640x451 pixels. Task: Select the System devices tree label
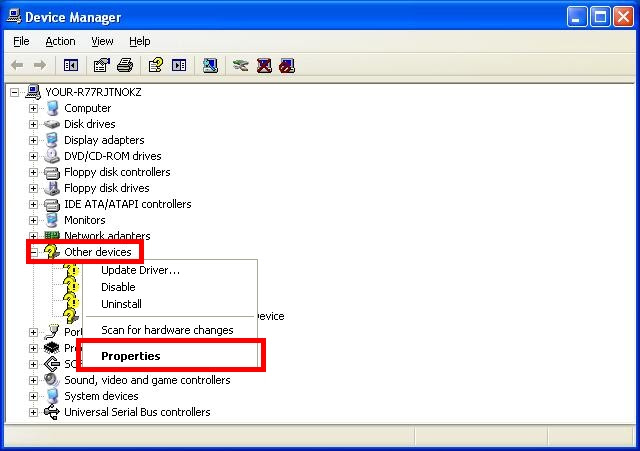(x=101, y=396)
